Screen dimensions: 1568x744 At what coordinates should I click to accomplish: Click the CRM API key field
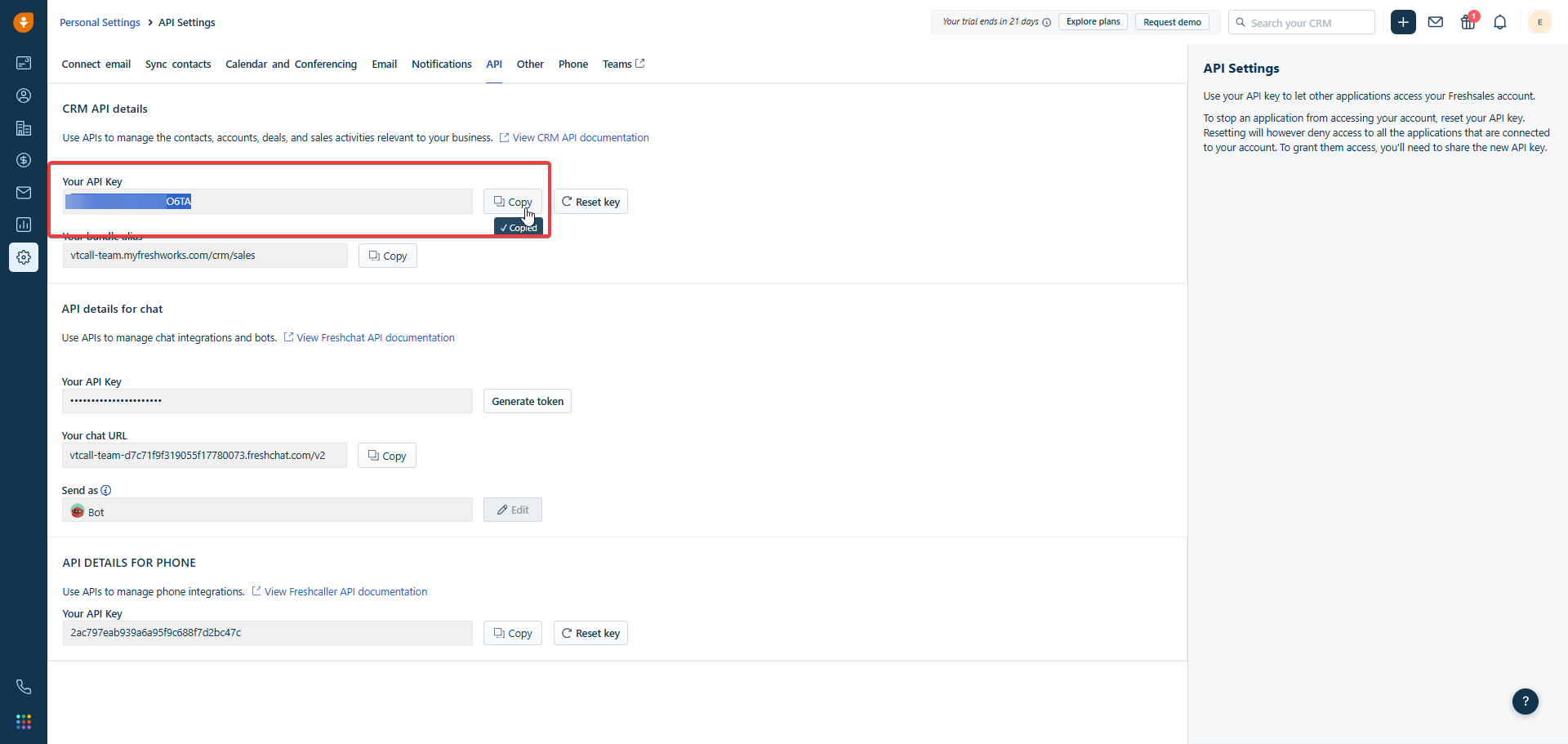click(x=268, y=202)
